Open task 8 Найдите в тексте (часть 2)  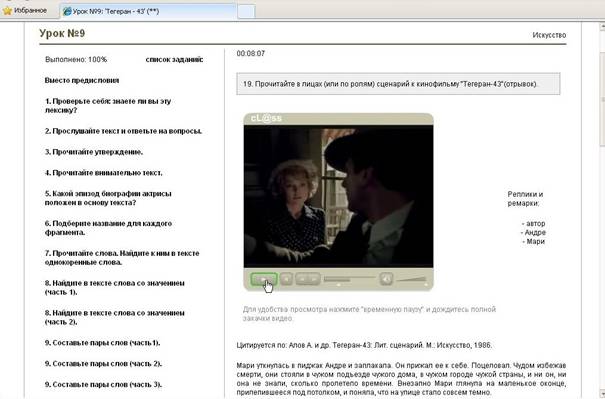[115, 317]
